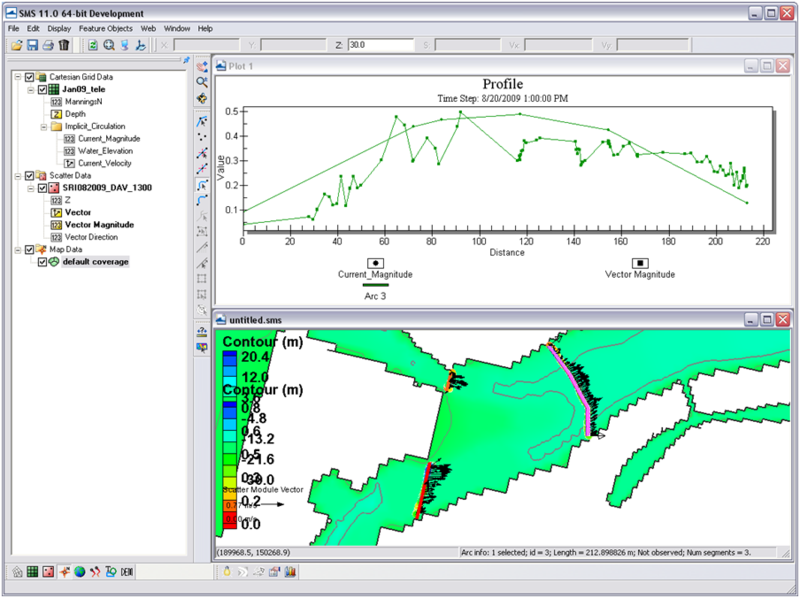The width and height of the screenshot is (800, 598).
Task: Select the feature point selection tool
Action: point(202,121)
